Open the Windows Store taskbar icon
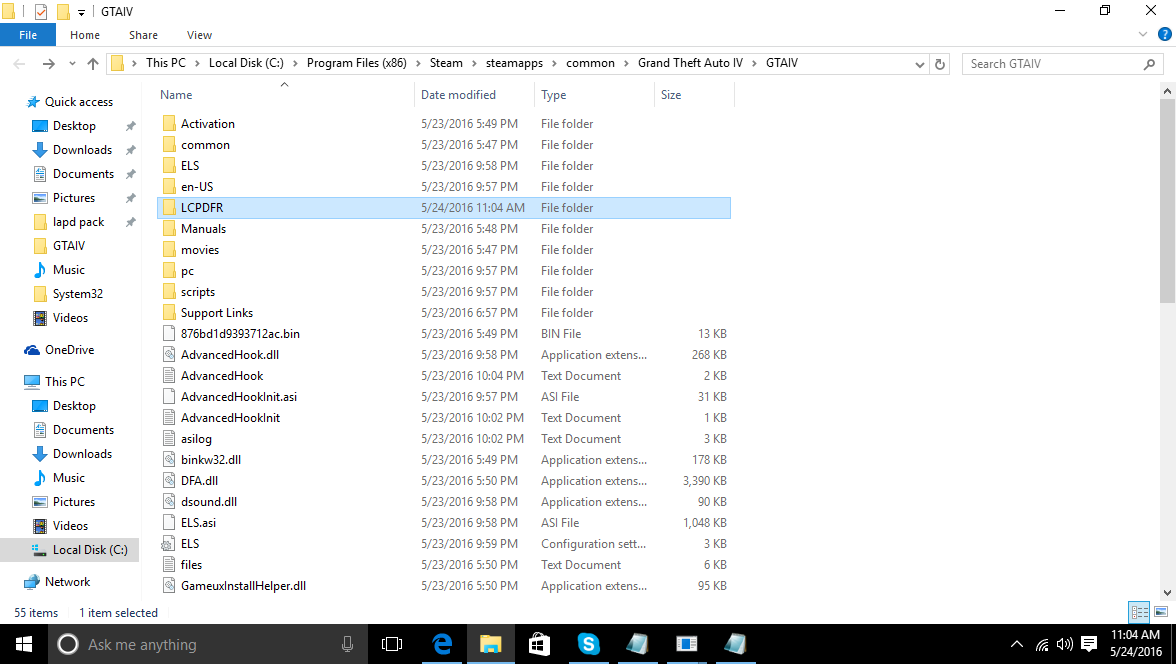Viewport: 1176px width, 664px height. (539, 644)
